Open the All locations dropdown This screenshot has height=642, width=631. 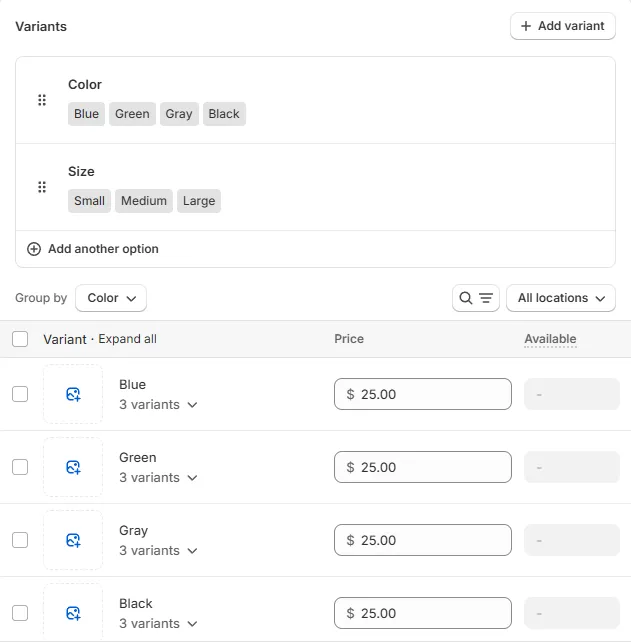click(x=561, y=298)
